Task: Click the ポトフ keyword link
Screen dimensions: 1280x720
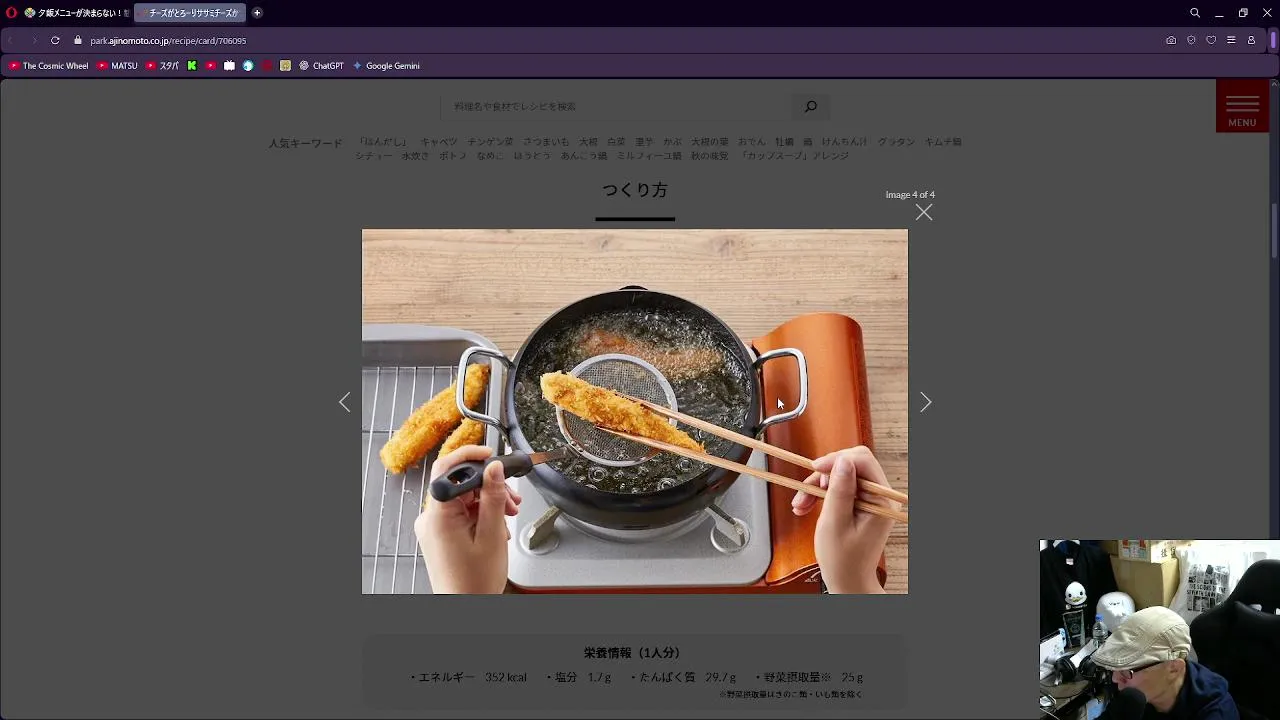Action: click(x=453, y=156)
